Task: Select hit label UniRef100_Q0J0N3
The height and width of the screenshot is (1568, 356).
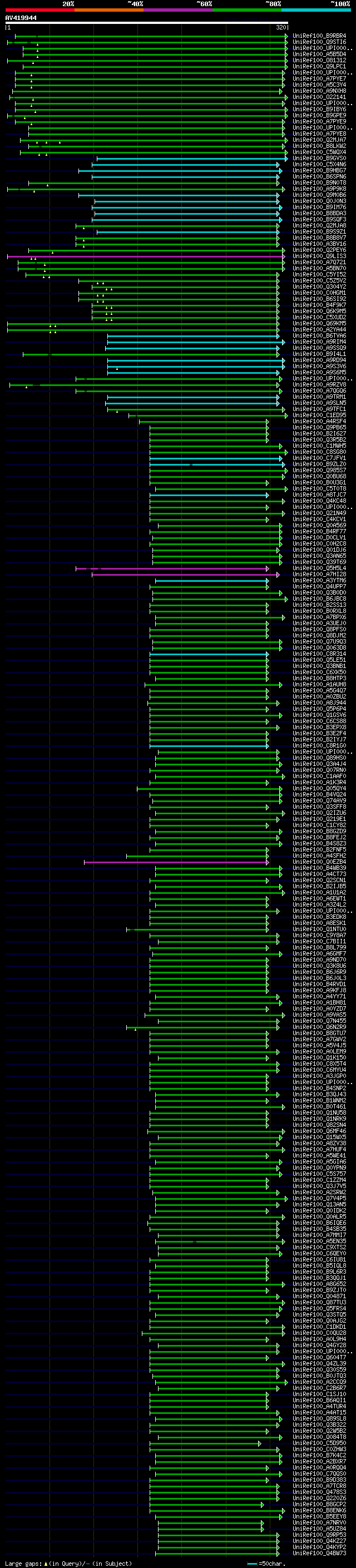Action: click(319, 201)
